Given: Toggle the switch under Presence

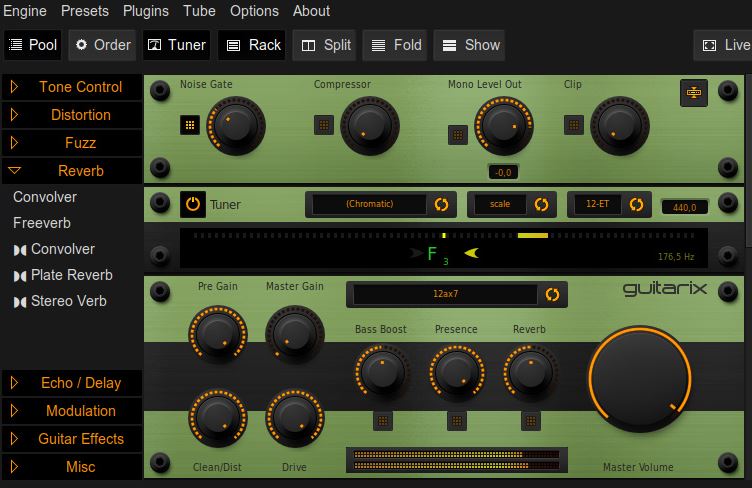Looking at the screenshot, I should 457,421.
